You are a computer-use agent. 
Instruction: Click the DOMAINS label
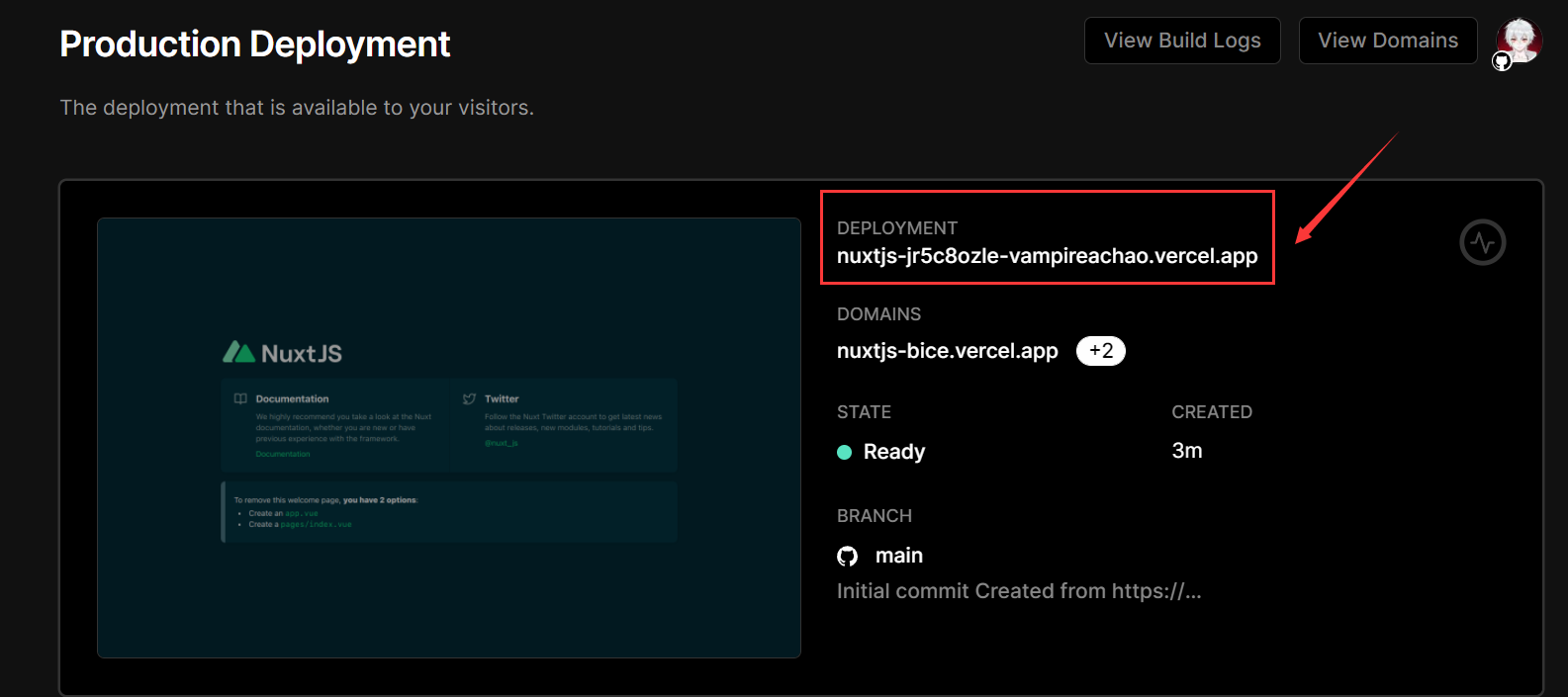878,314
